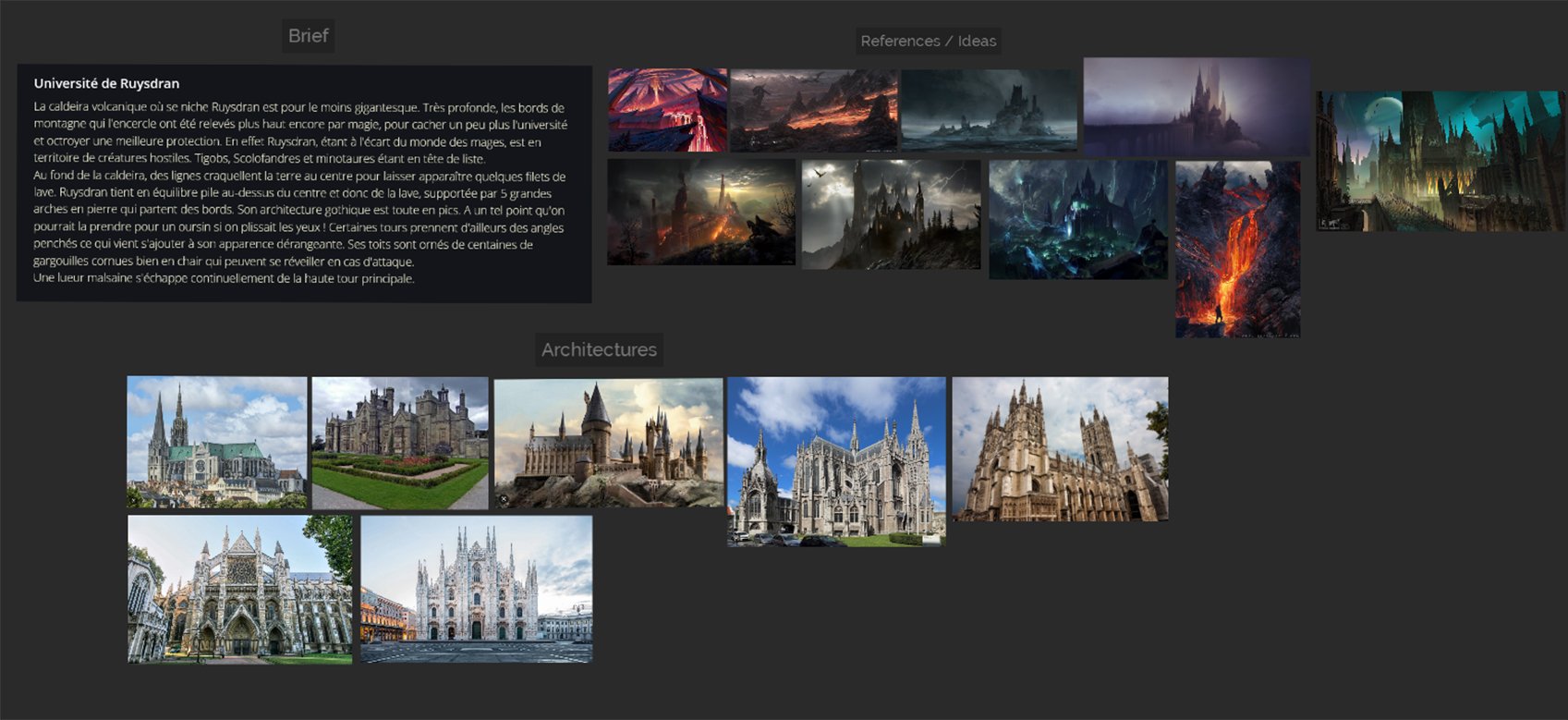Click the castle with orange fire glow image

tap(700, 212)
